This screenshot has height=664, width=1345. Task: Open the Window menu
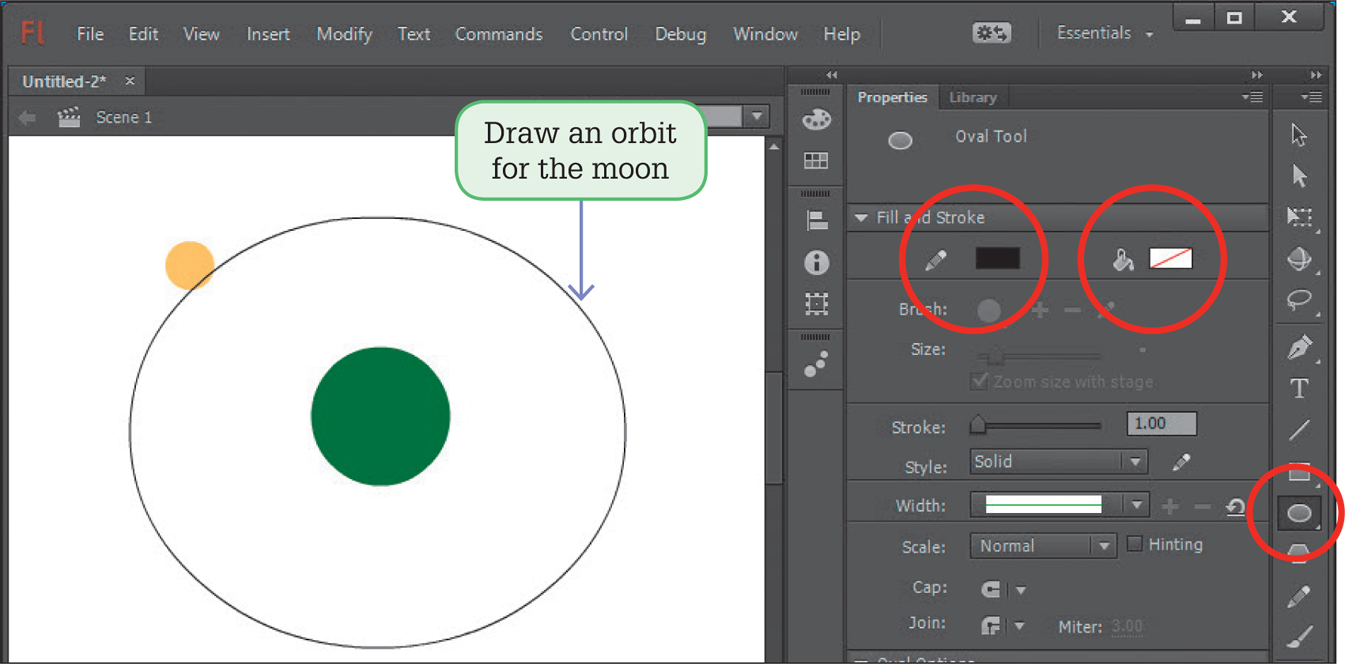pyautogui.click(x=765, y=34)
